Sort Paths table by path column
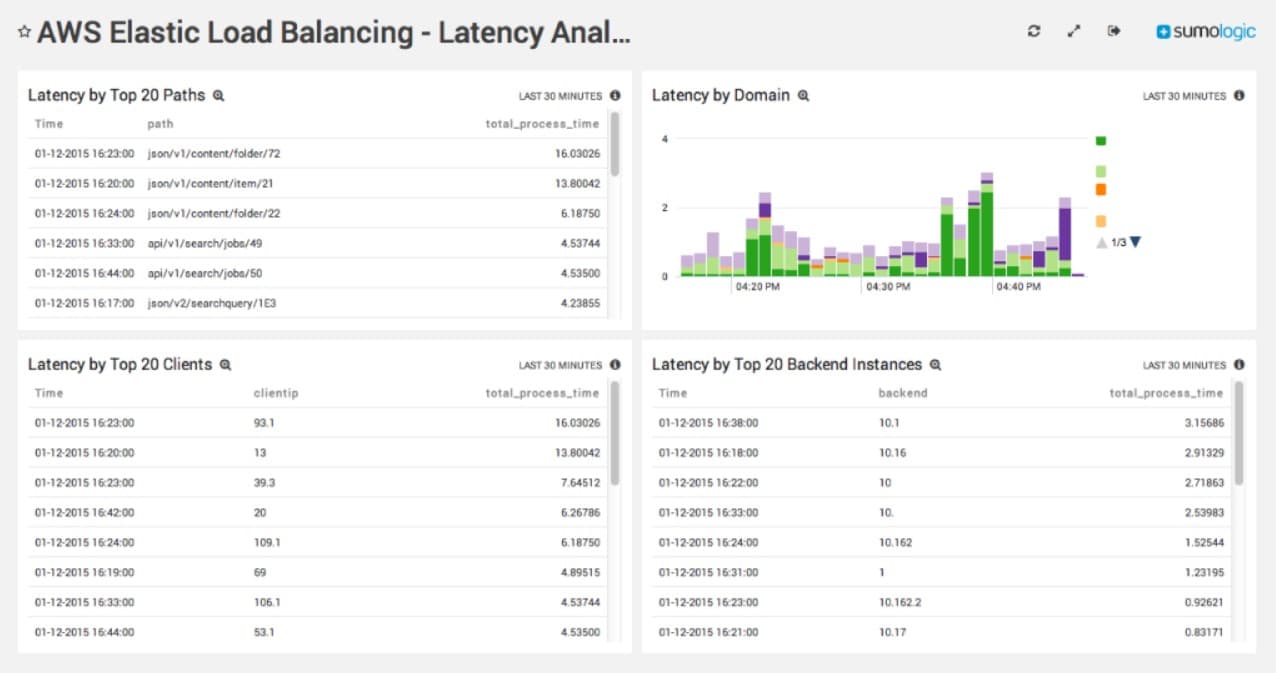This screenshot has height=673, width=1276. 160,124
